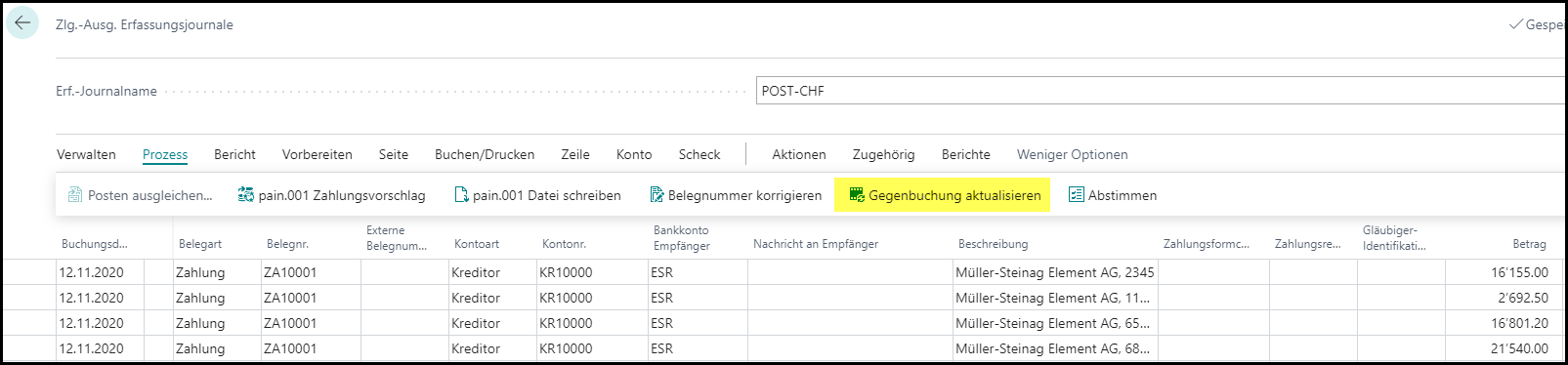Open the Seite menu
Image resolution: width=1568 pixels, height=365 pixels.
click(x=394, y=154)
